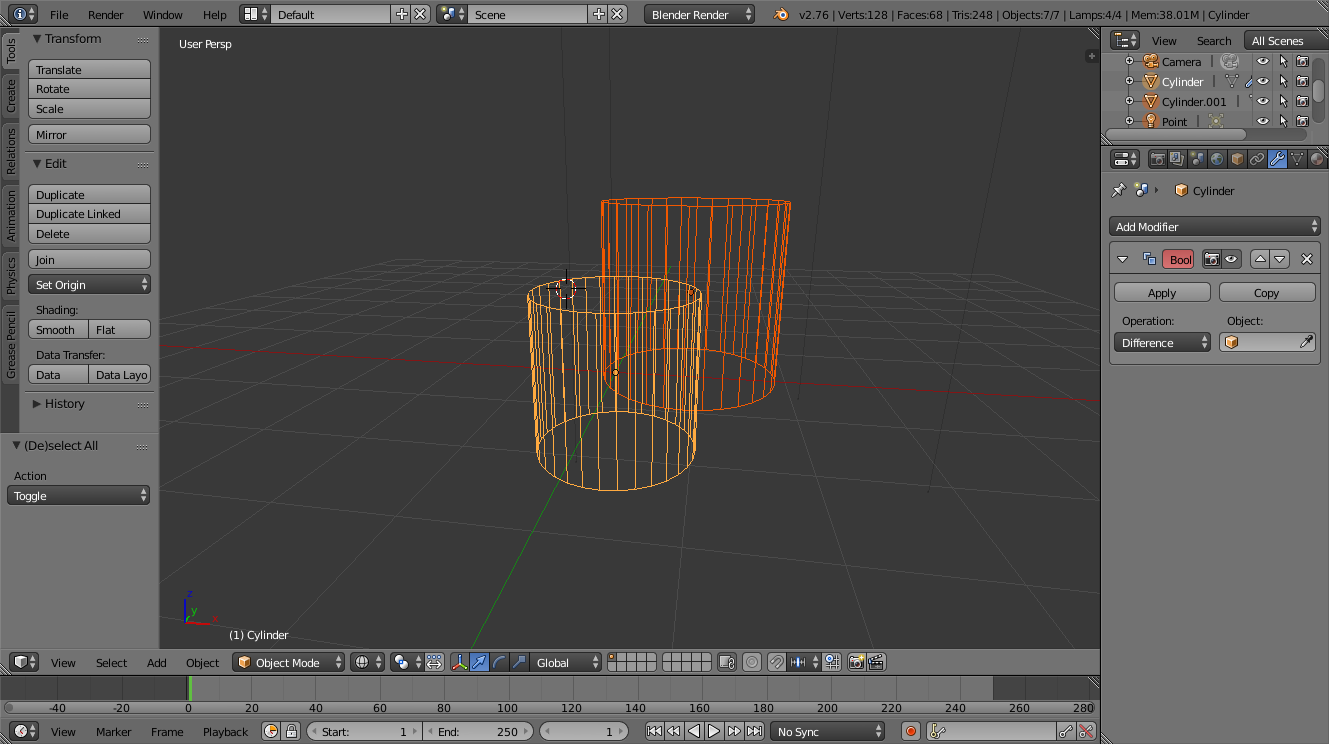Hide the Camera object in the outliner
The image size is (1329, 744).
click(x=1262, y=61)
